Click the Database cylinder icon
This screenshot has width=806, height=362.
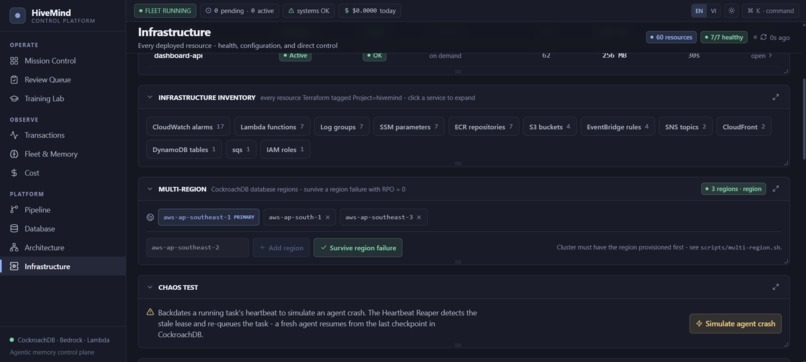(x=14, y=229)
